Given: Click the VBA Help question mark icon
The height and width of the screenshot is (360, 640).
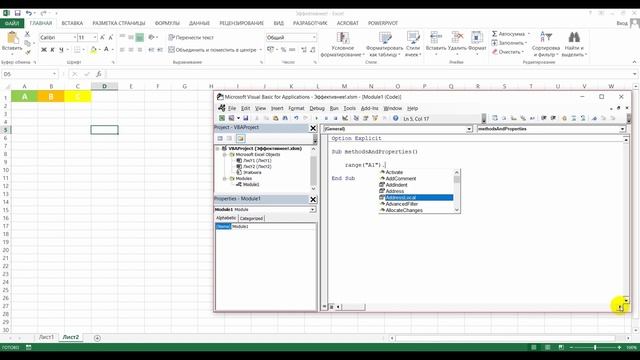Looking at the screenshot, I should pos(396,118).
